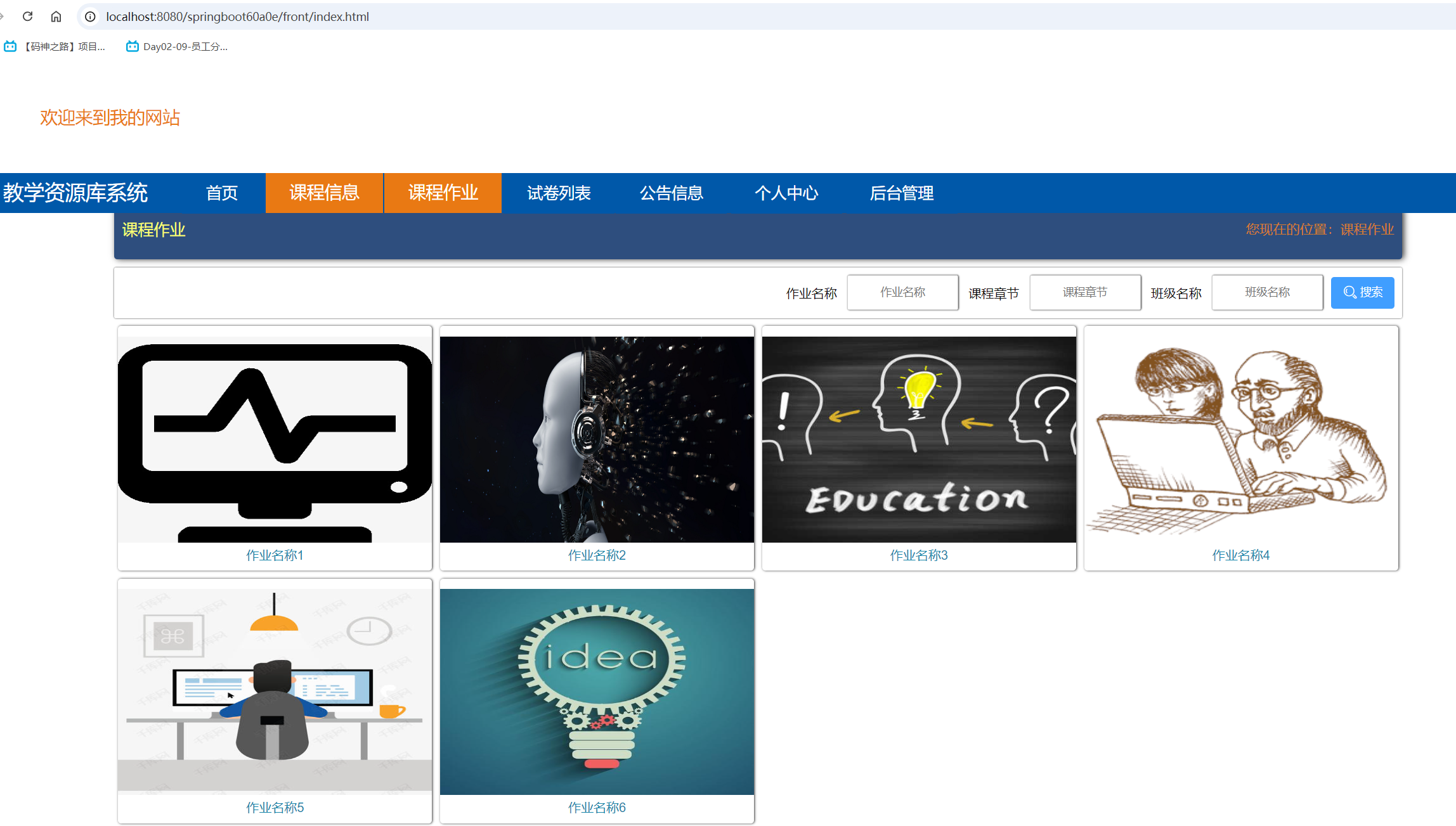
Task: Click the browser home icon
Action: (x=56, y=16)
